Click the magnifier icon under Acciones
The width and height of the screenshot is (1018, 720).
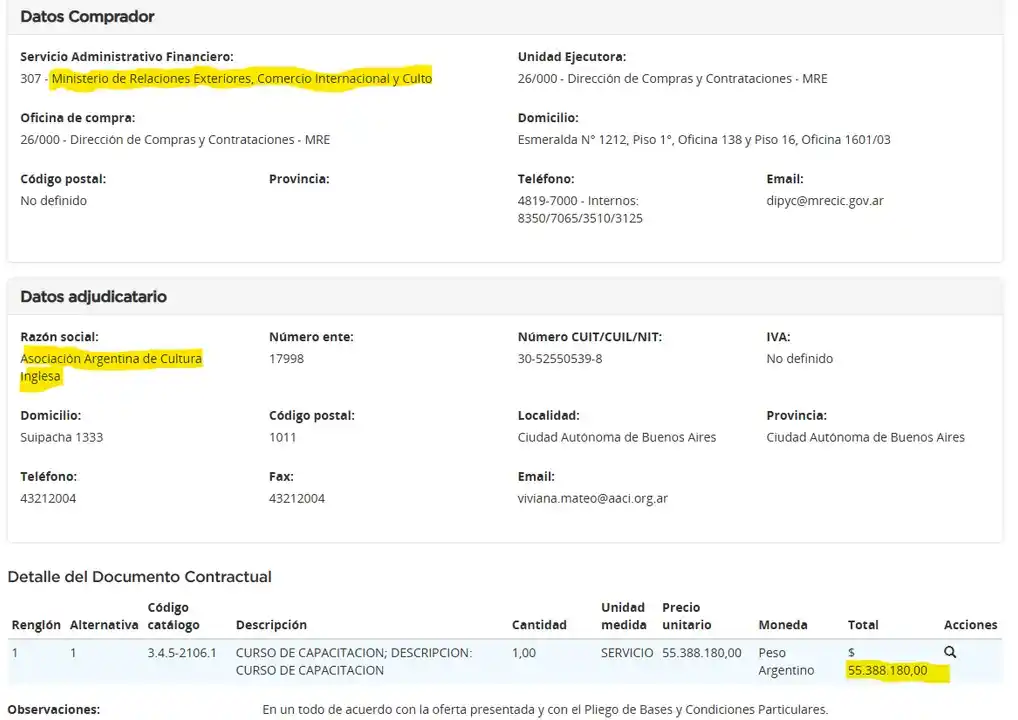click(950, 652)
